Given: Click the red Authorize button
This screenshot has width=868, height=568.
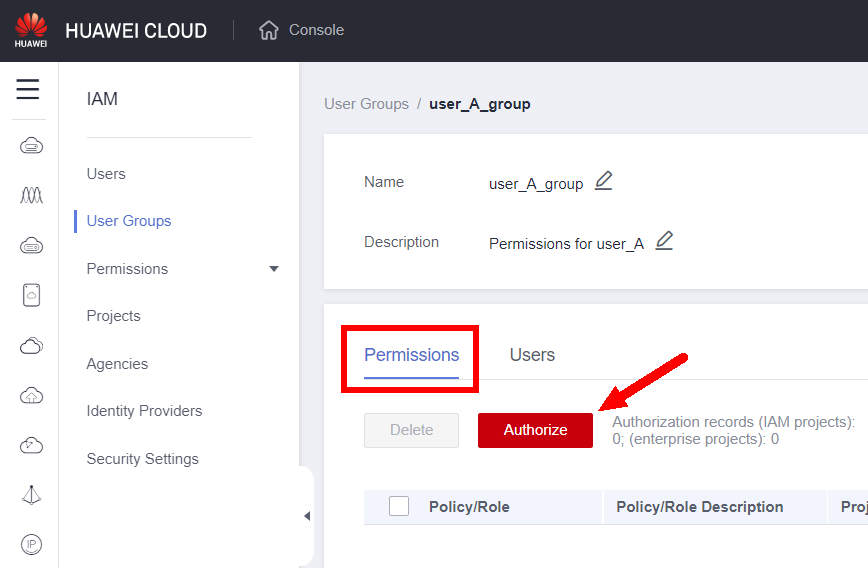Looking at the screenshot, I should (535, 430).
